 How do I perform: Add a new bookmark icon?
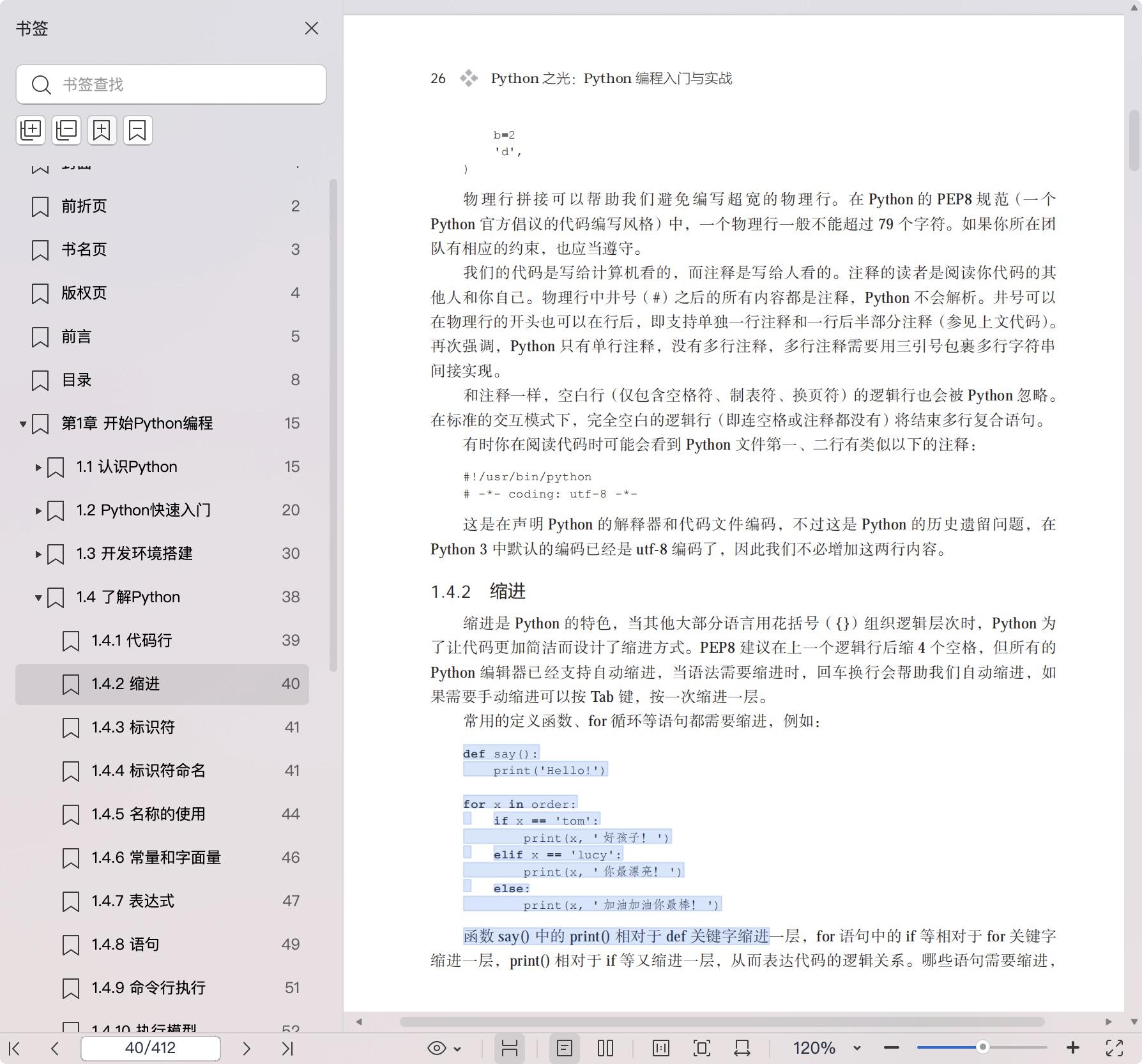102,130
